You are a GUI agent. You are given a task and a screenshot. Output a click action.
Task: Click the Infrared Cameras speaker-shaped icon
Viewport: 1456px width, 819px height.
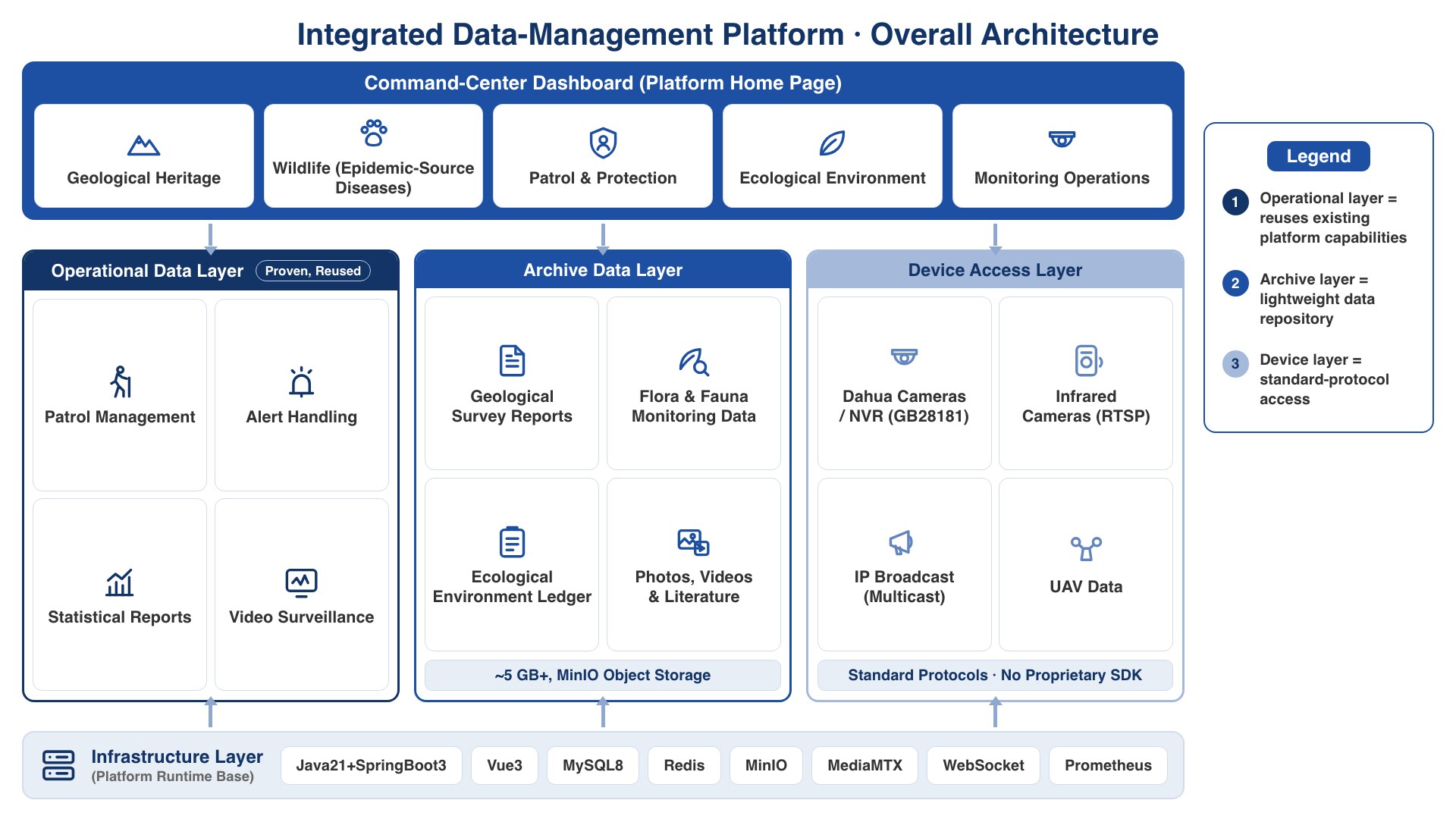1087,361
